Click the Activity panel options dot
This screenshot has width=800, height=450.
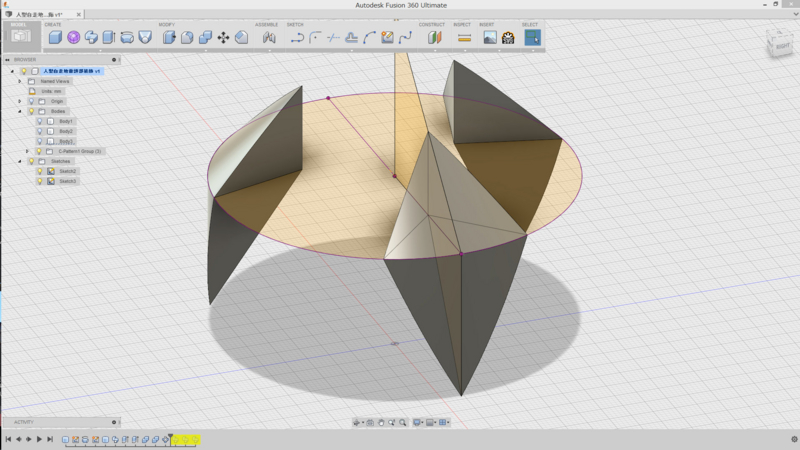[x=114, y=422]
